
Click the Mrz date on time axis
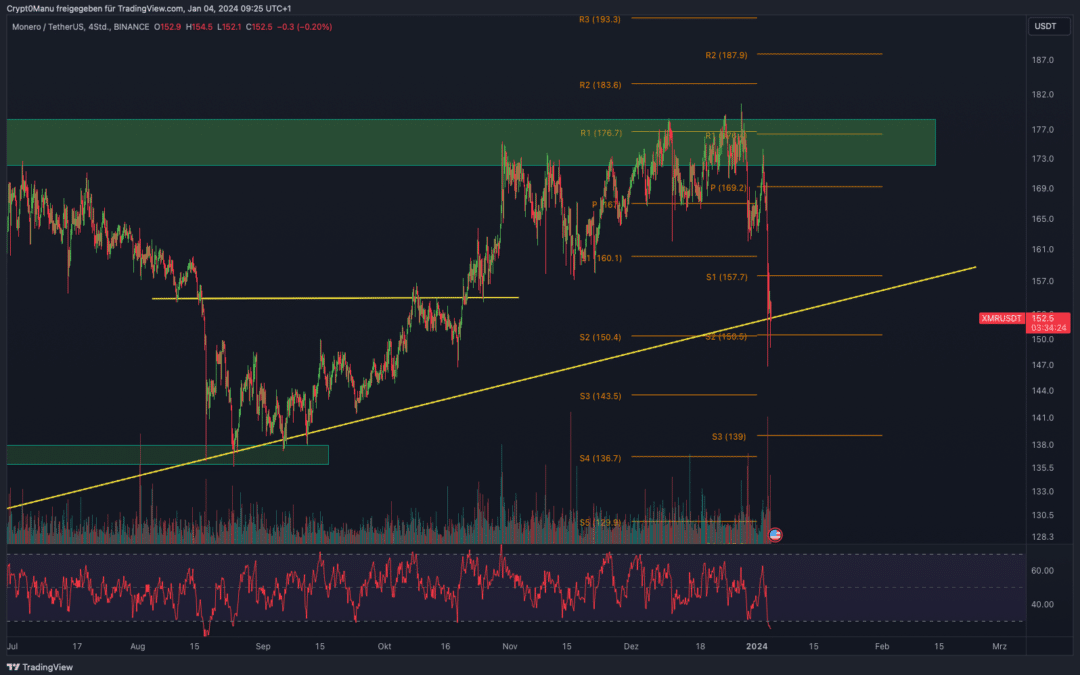[x=999, y=646]
